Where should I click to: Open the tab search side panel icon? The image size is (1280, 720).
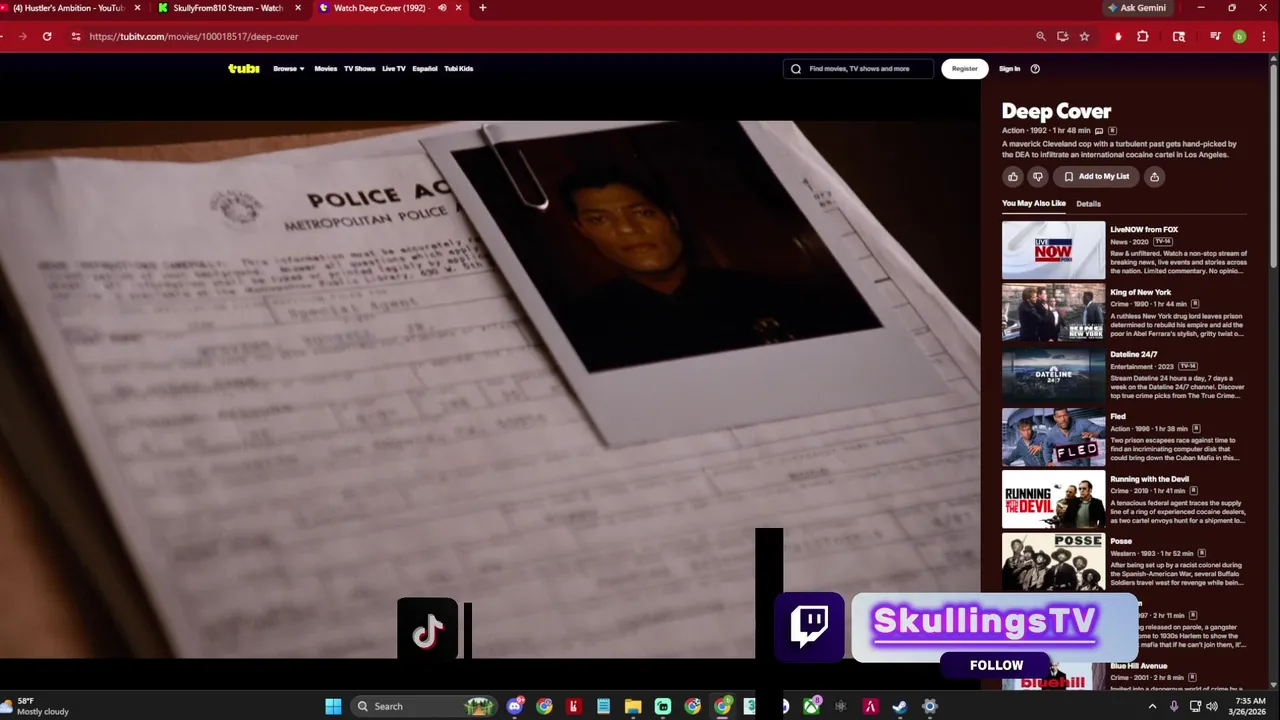pos(1179,36)
